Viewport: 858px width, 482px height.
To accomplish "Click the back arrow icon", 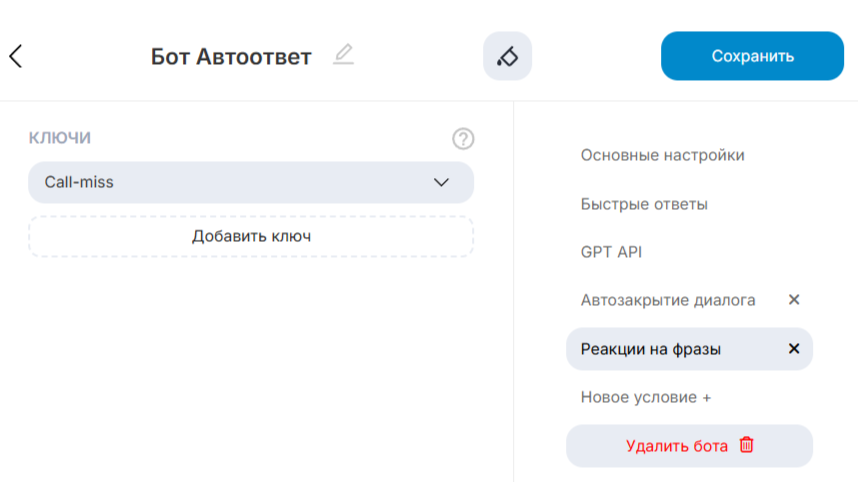I will (x=15, y=56).
